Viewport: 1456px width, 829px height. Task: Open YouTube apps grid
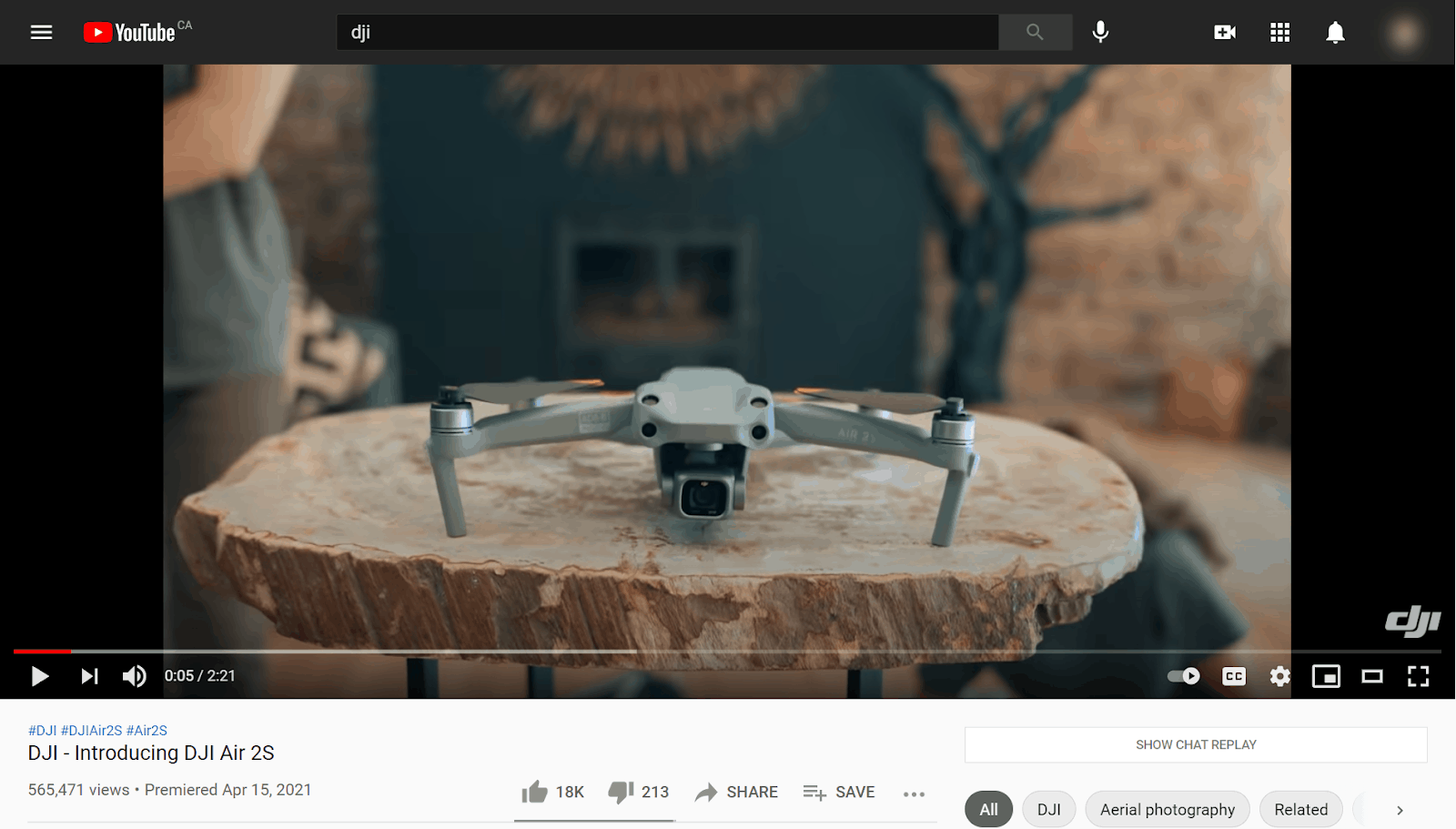(x=1279, y=33)
